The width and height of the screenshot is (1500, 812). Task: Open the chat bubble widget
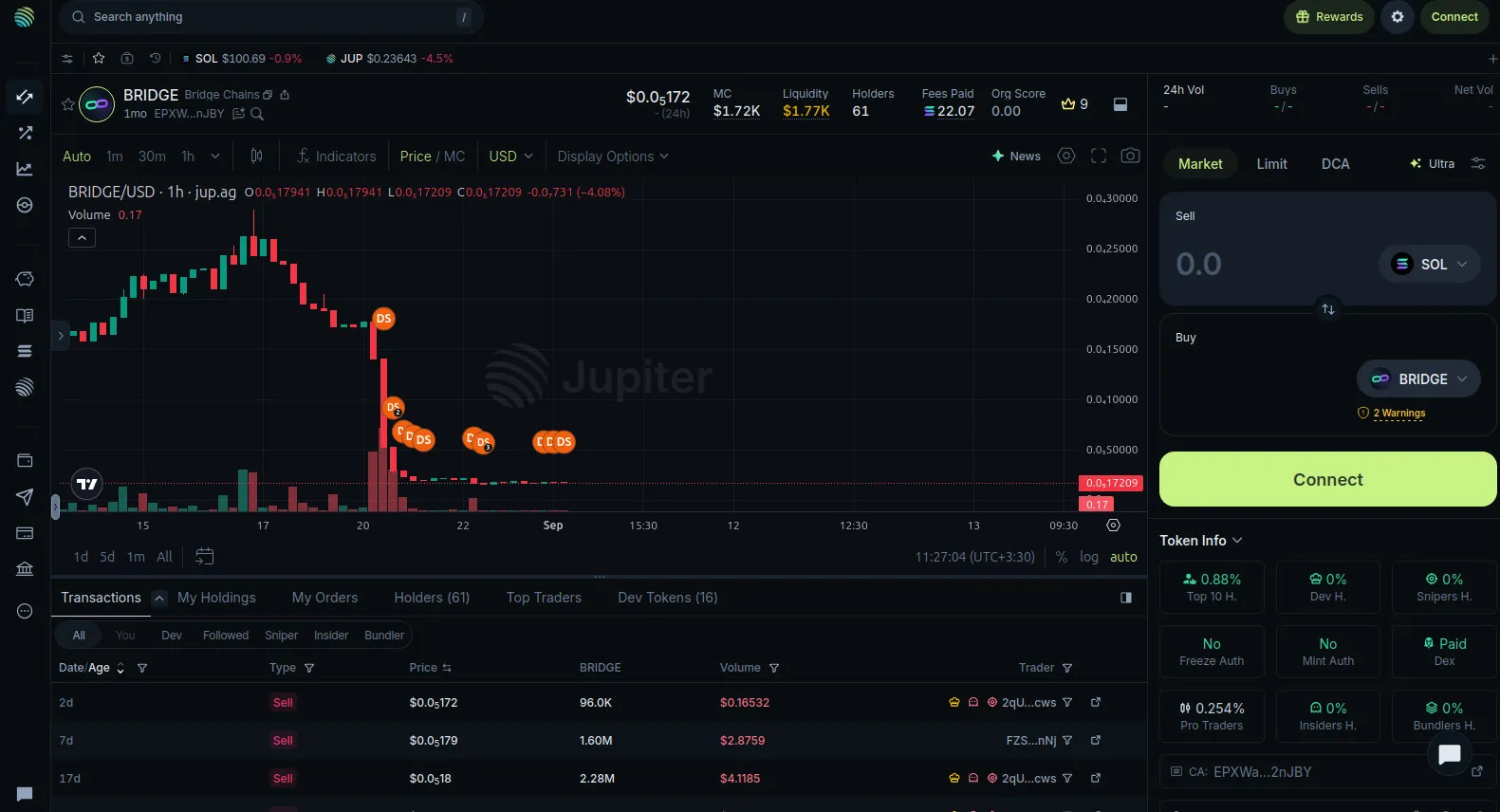(x=1449, y=754)
